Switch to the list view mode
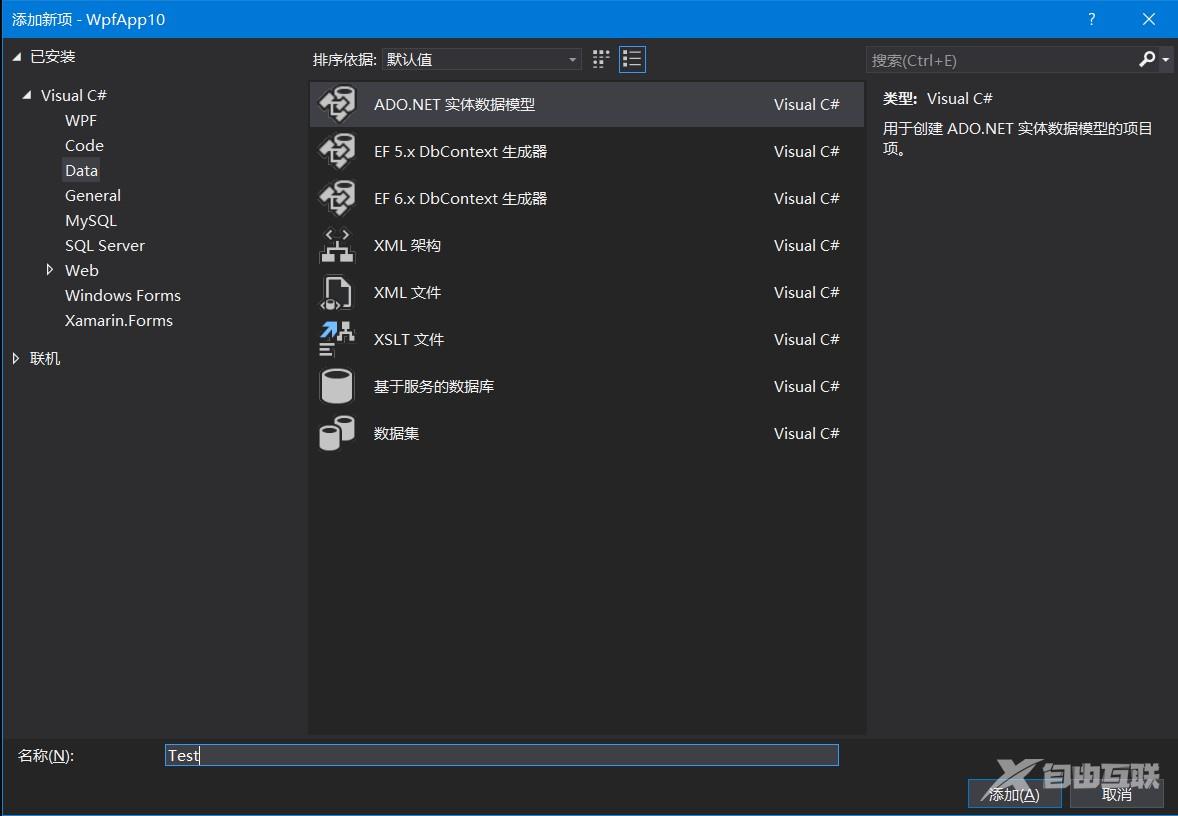The width and height of the screenshot is (1178, 816). pos(632,59)
